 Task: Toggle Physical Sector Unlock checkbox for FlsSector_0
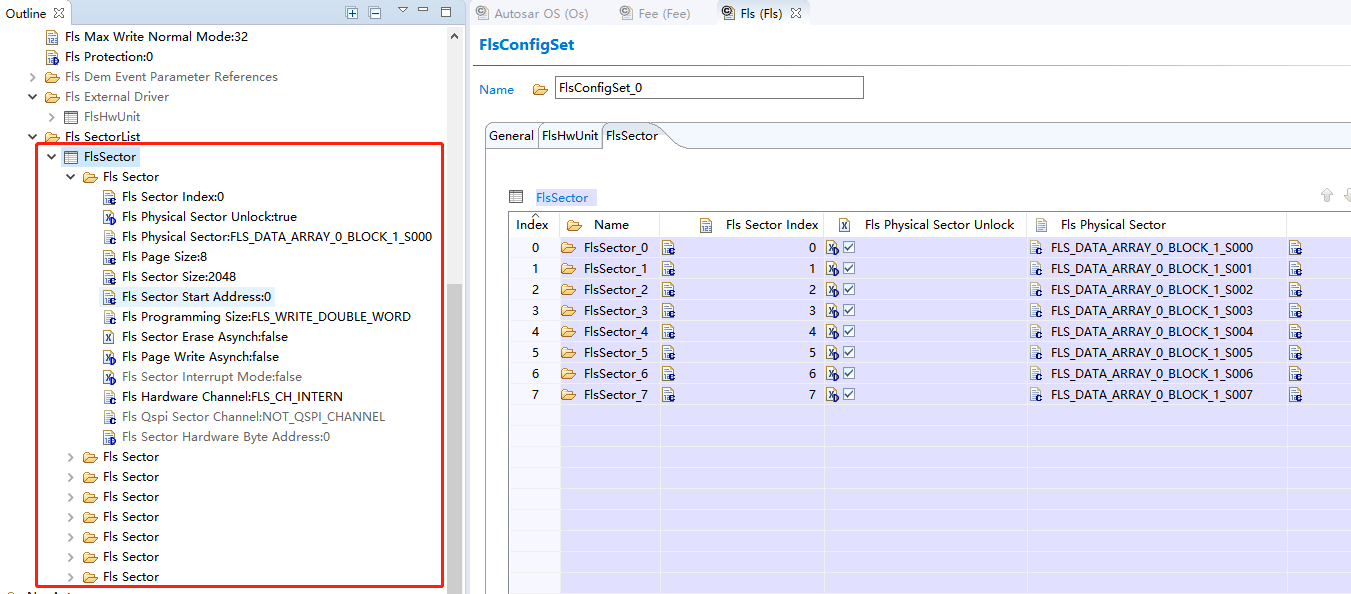coord(849,247)
